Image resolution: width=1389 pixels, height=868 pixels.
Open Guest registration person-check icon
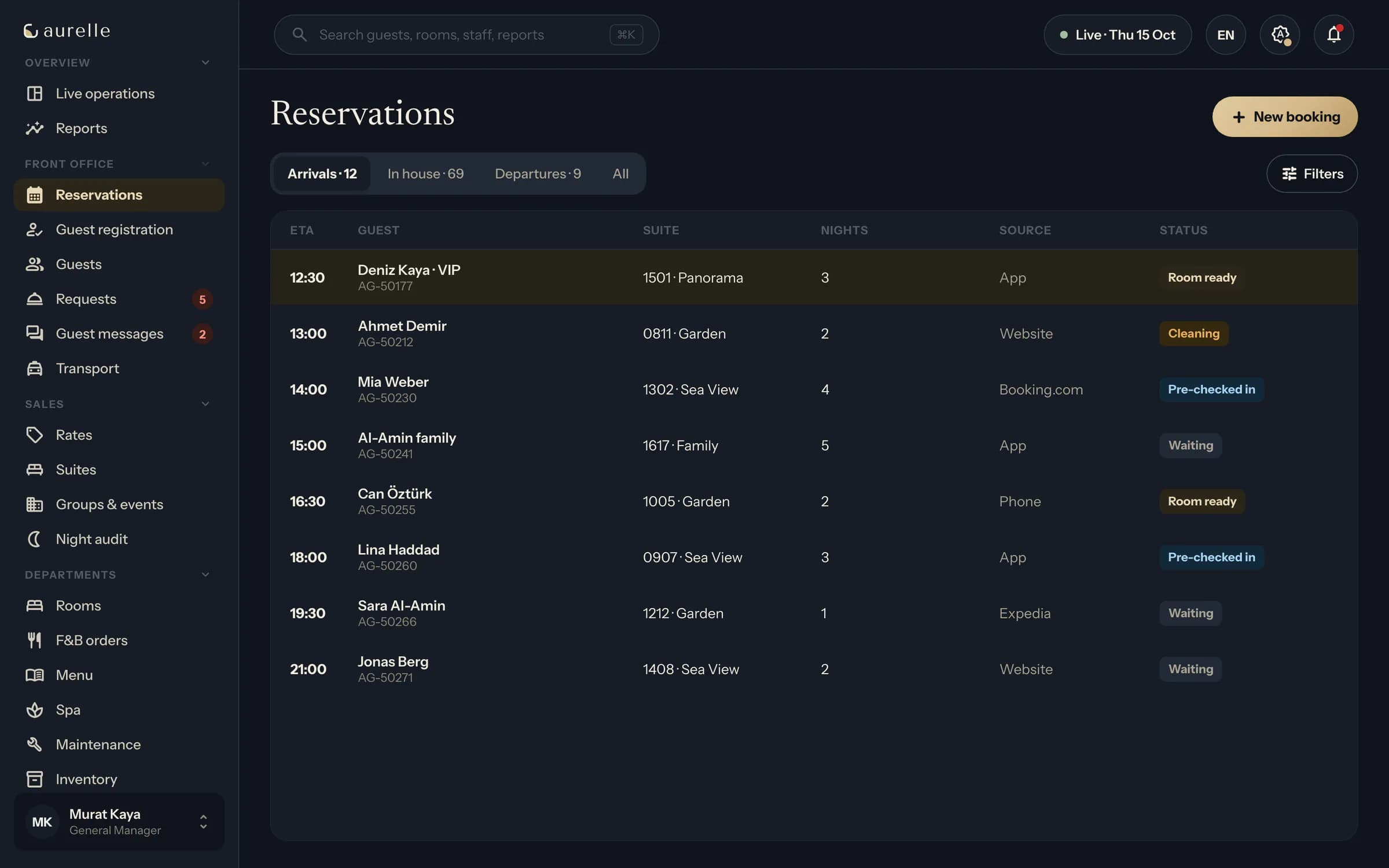[x=35, y=230]
